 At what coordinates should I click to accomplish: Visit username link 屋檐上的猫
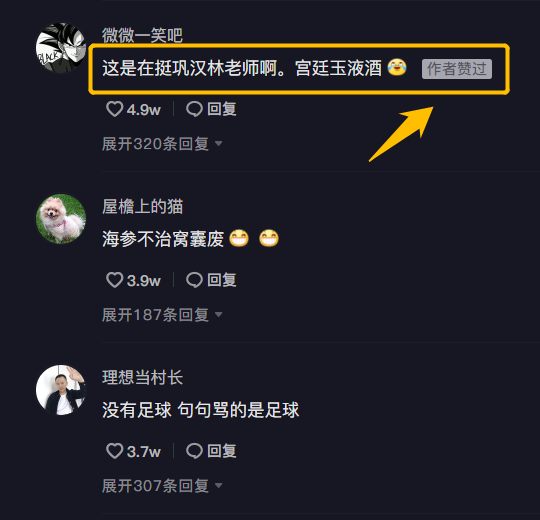pyautogui.click(x=142, y=206)
